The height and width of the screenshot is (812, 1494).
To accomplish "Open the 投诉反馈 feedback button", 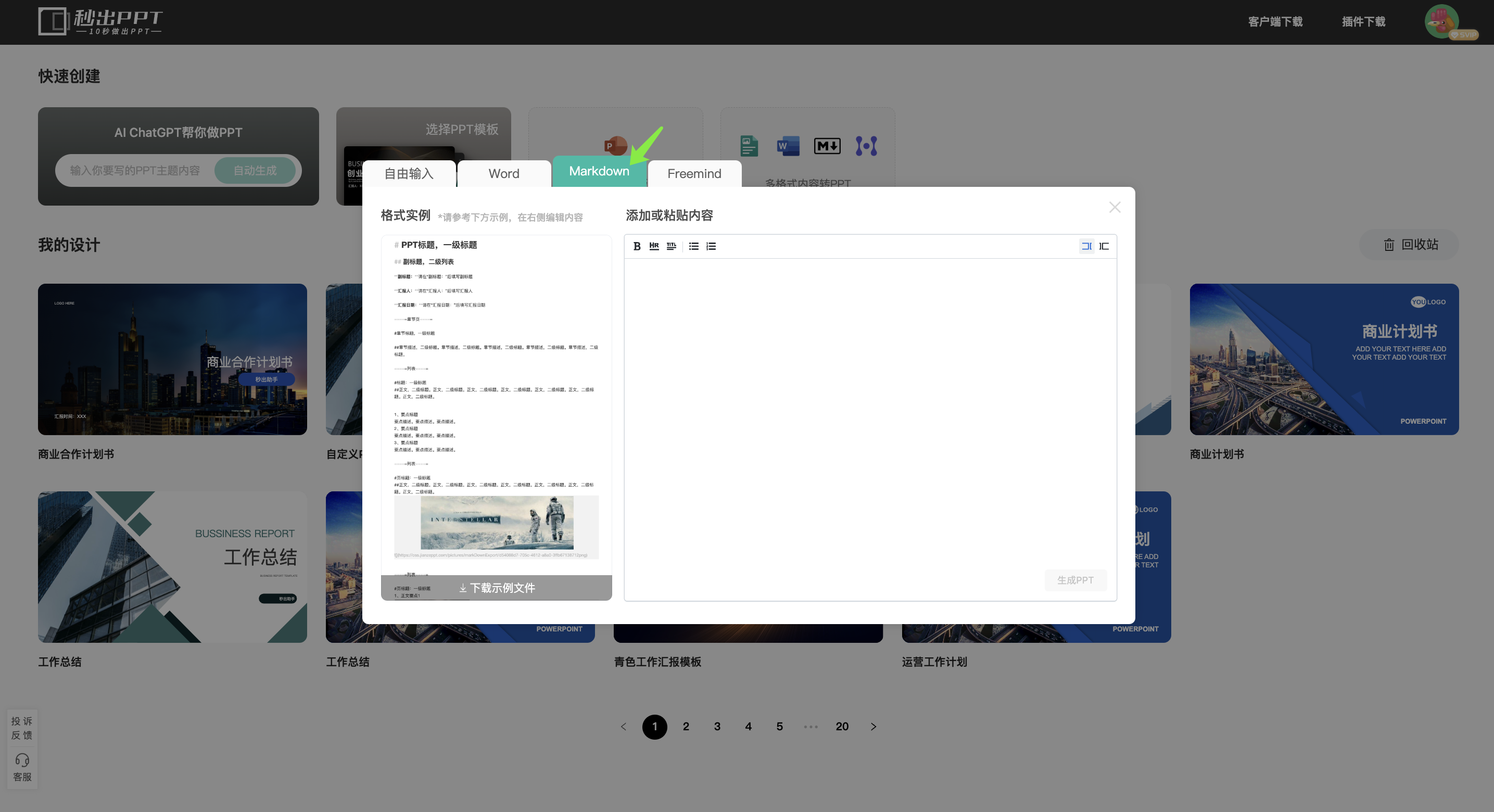I will (x=22, y=728).
